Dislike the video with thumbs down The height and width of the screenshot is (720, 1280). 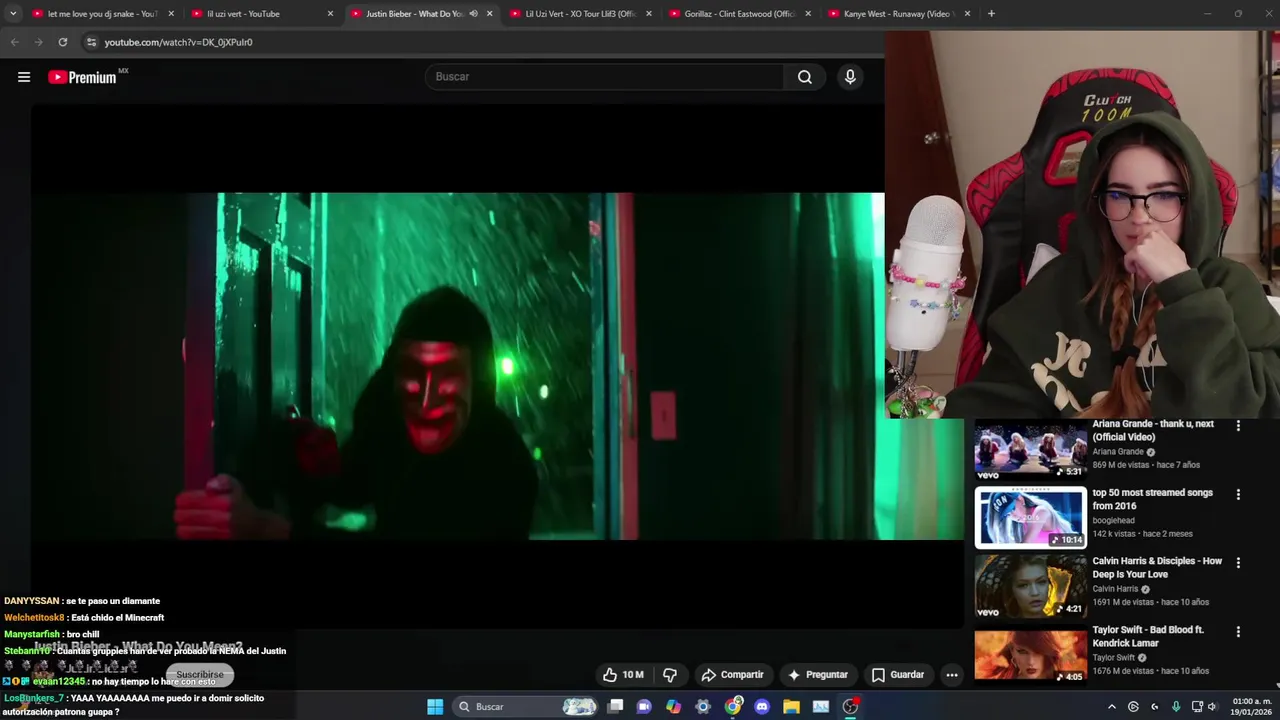coord(670,675)
